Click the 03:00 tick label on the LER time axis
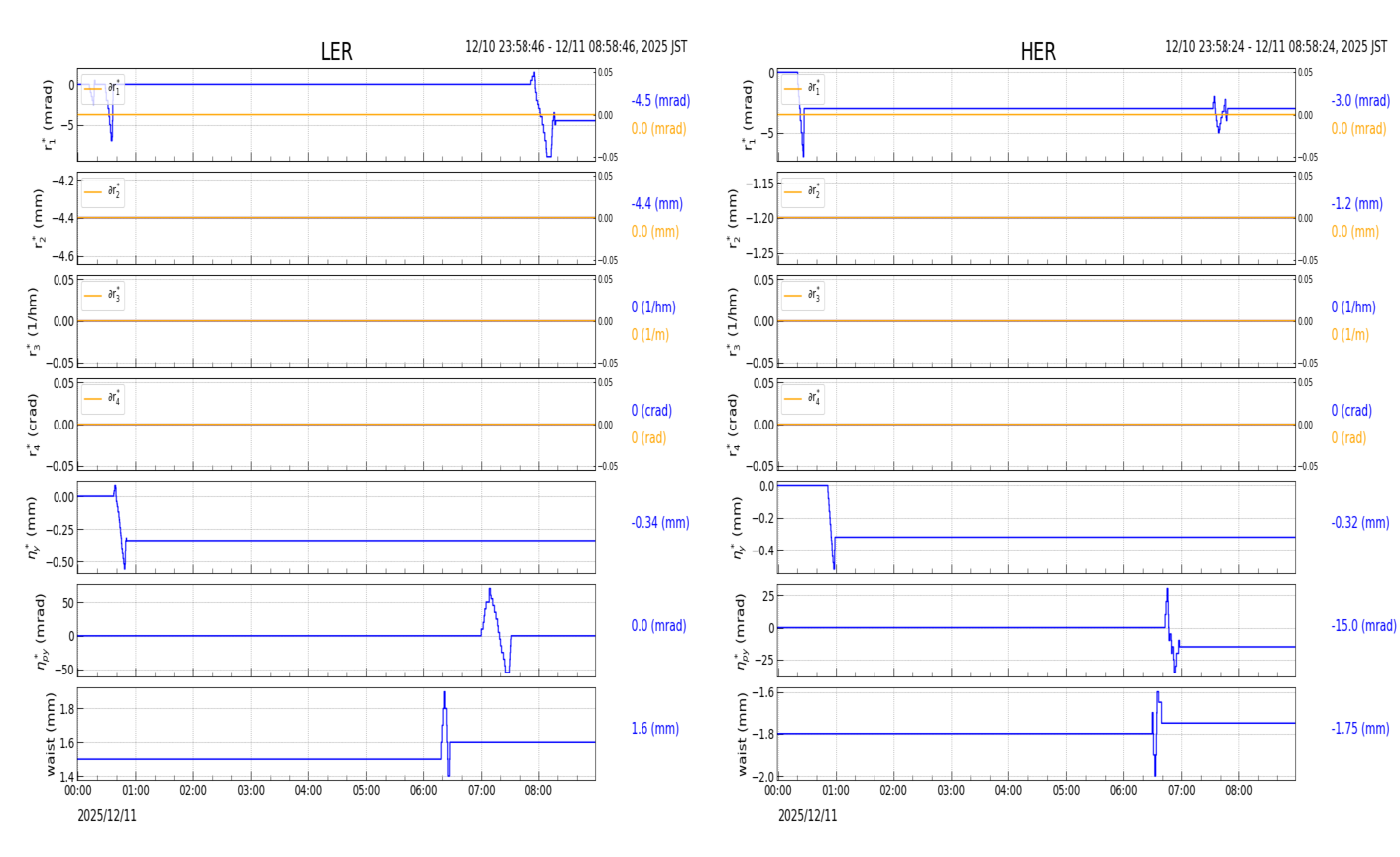1400x857 pixels. click(251, 791)
